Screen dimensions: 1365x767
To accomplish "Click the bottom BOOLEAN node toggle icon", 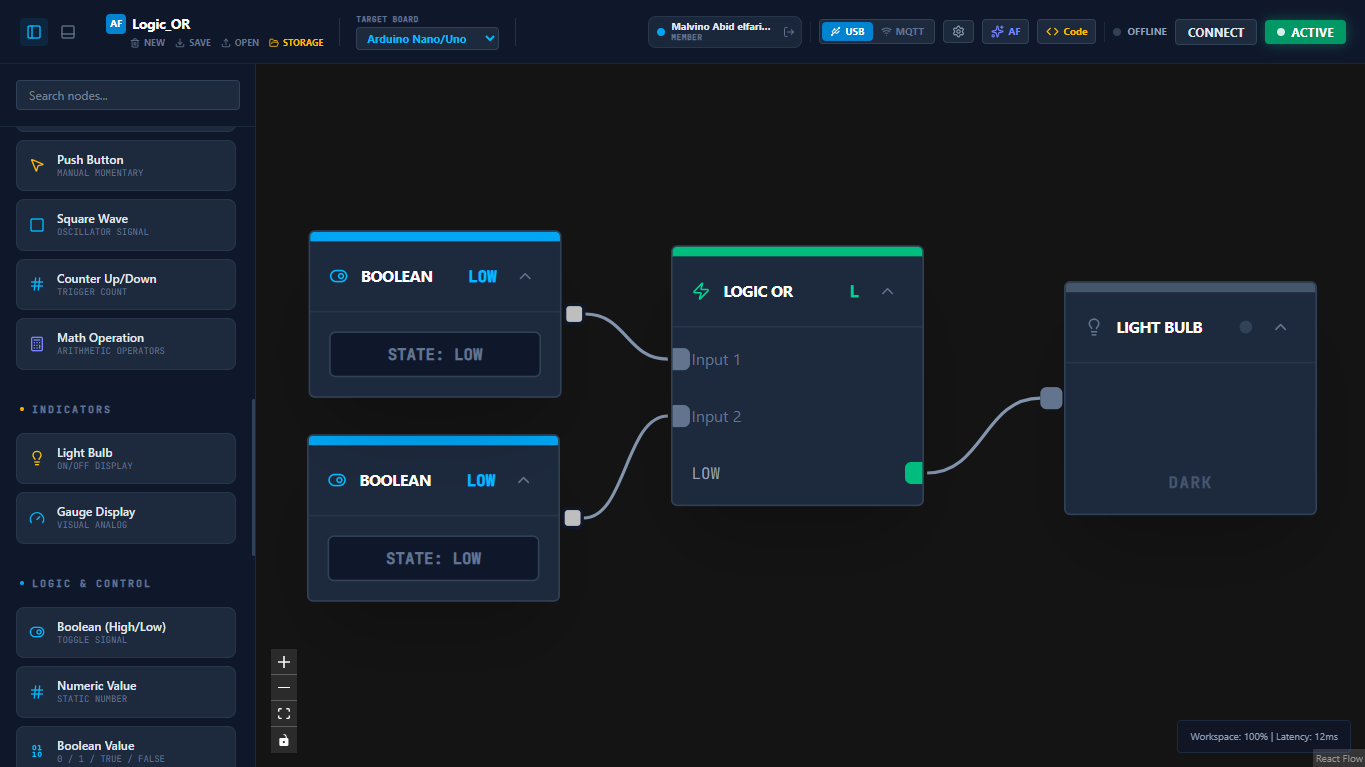I will 338,480.
